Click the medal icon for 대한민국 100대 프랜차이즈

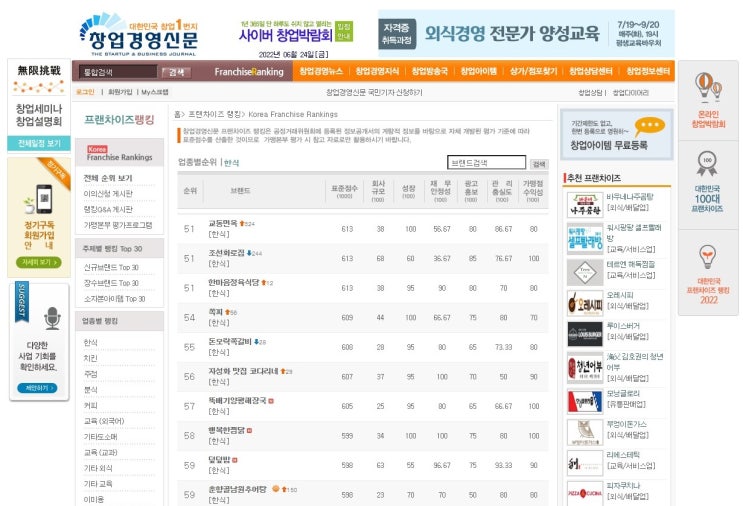pos(707,164)
